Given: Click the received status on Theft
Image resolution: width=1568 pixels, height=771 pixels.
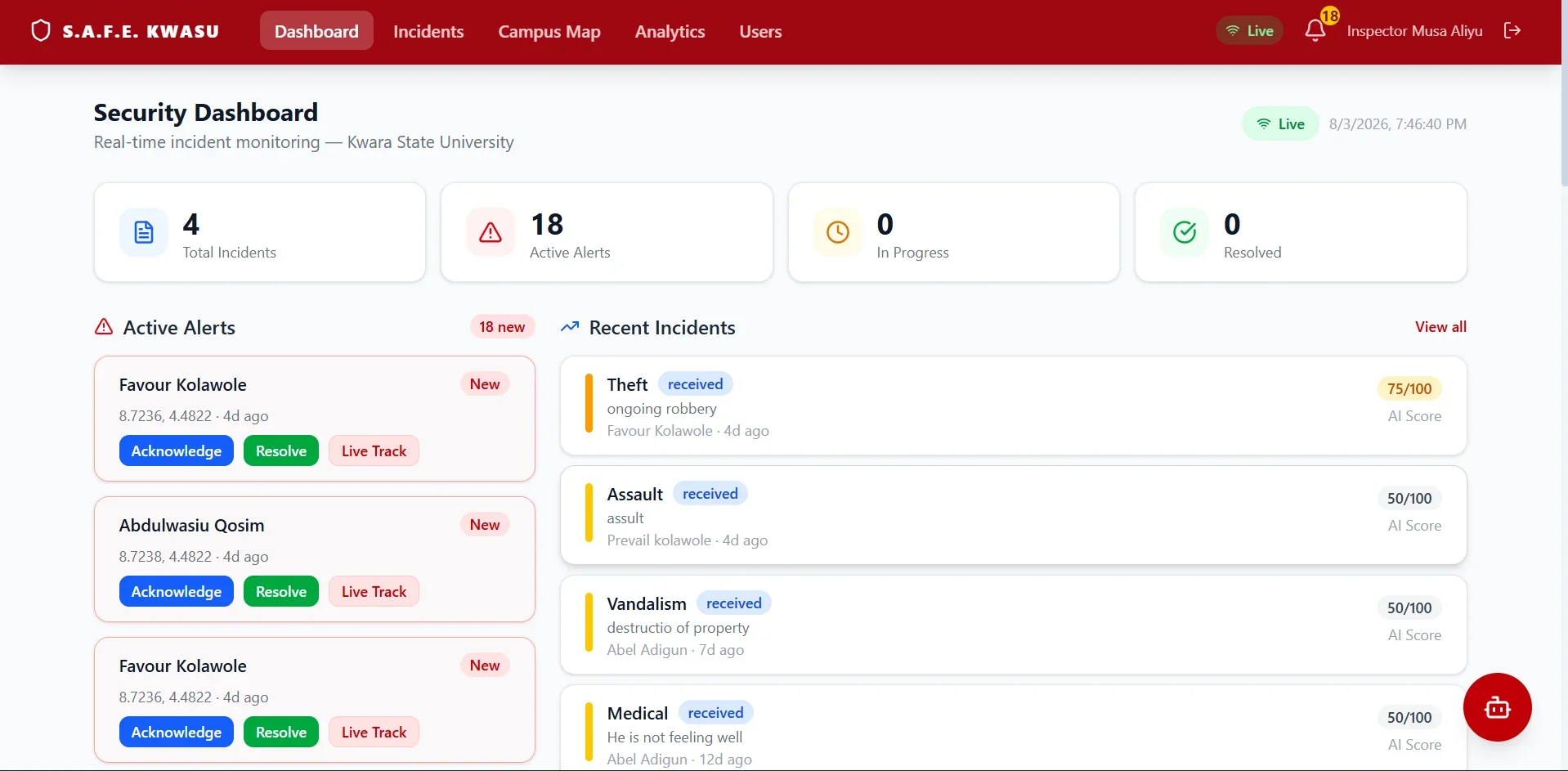Looking at the screenshot, I should coord(695,383).
